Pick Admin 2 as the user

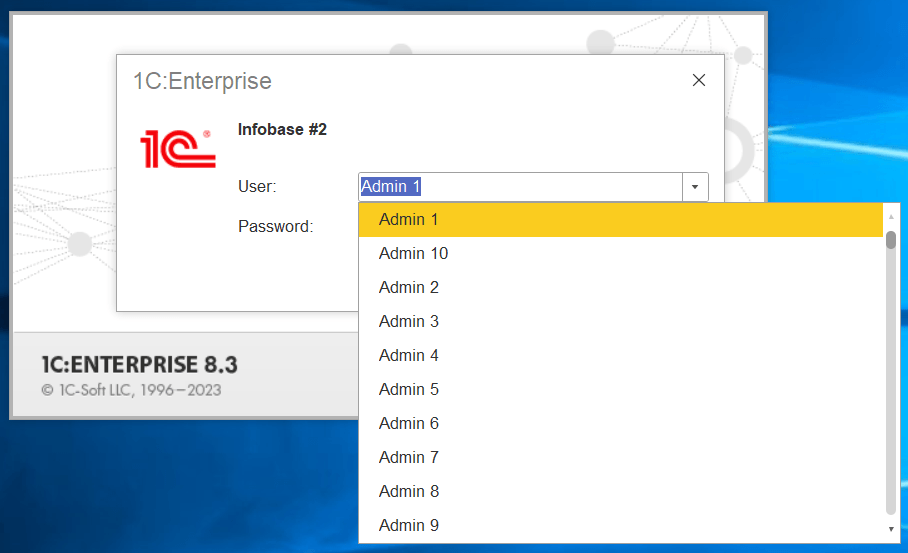coord(409,288)
